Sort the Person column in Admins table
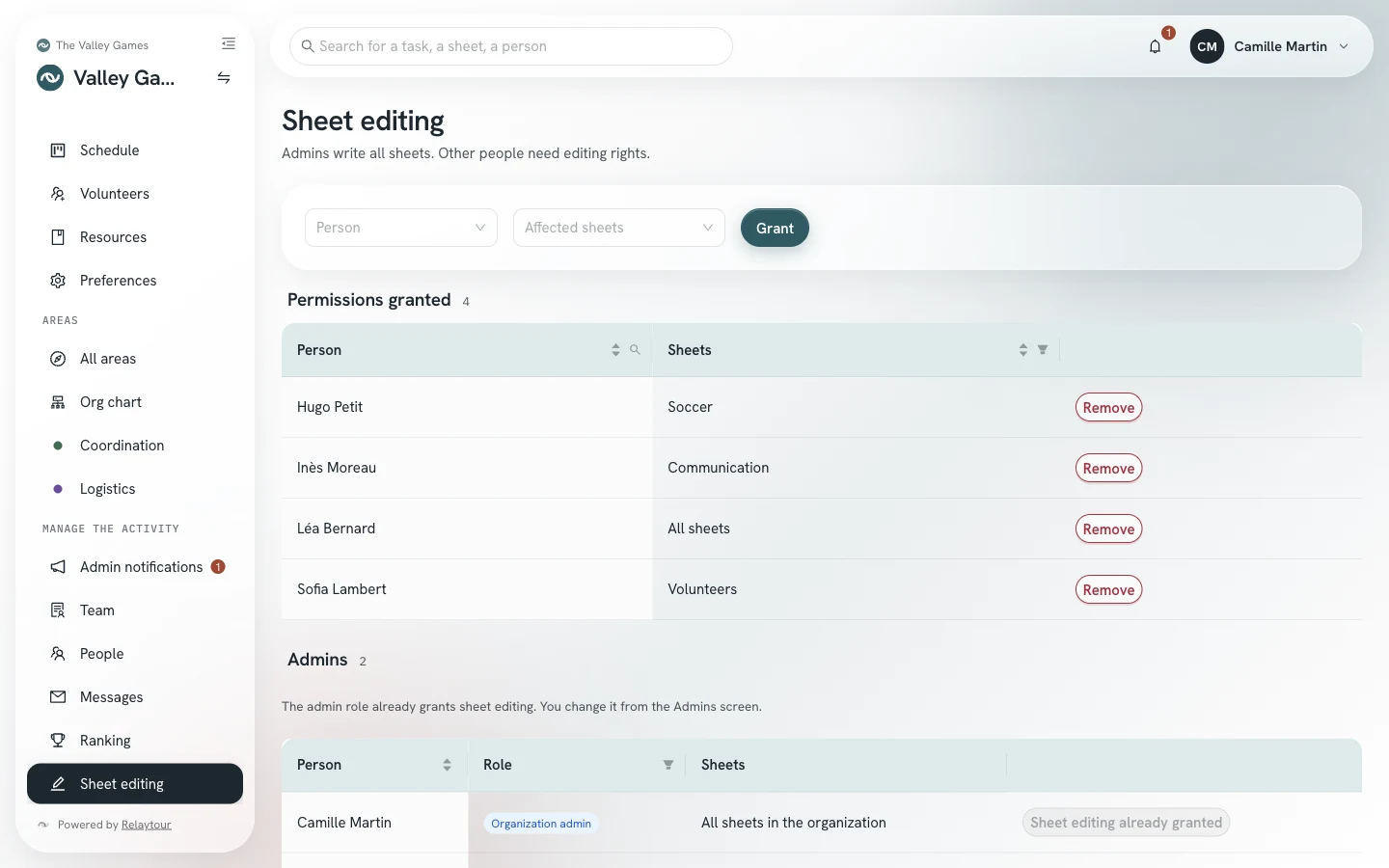1389x868 pixels. (447, 765)
